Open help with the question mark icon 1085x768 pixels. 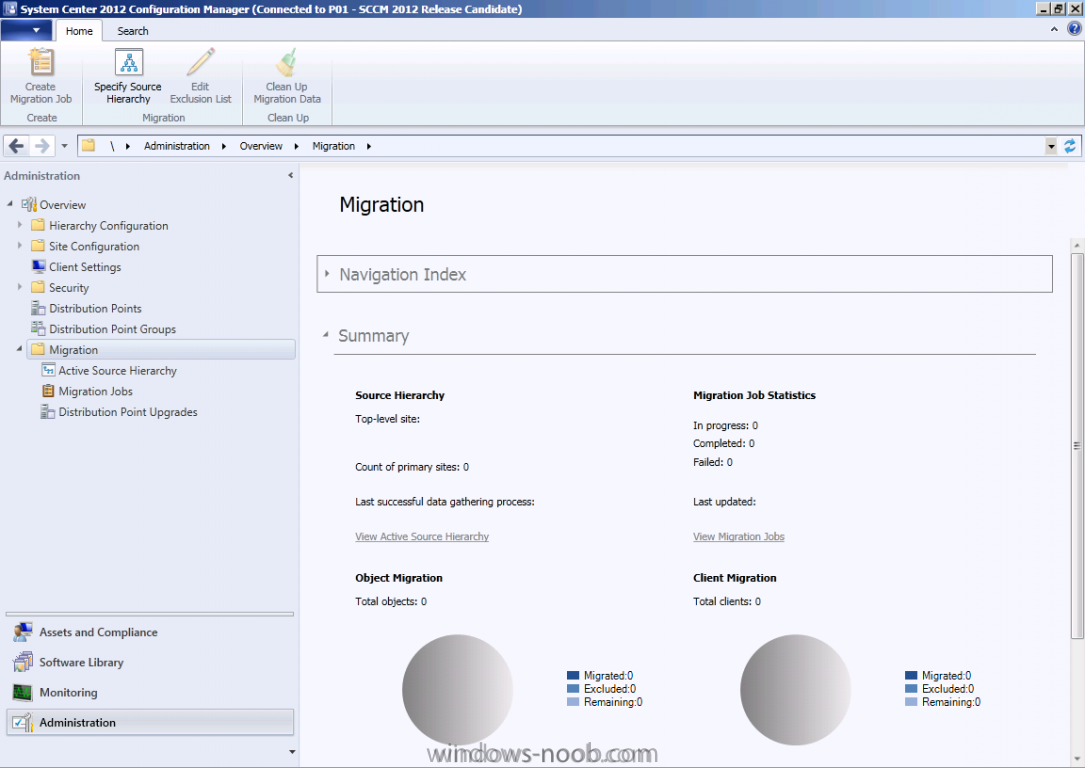click(x=1074, y=28)
